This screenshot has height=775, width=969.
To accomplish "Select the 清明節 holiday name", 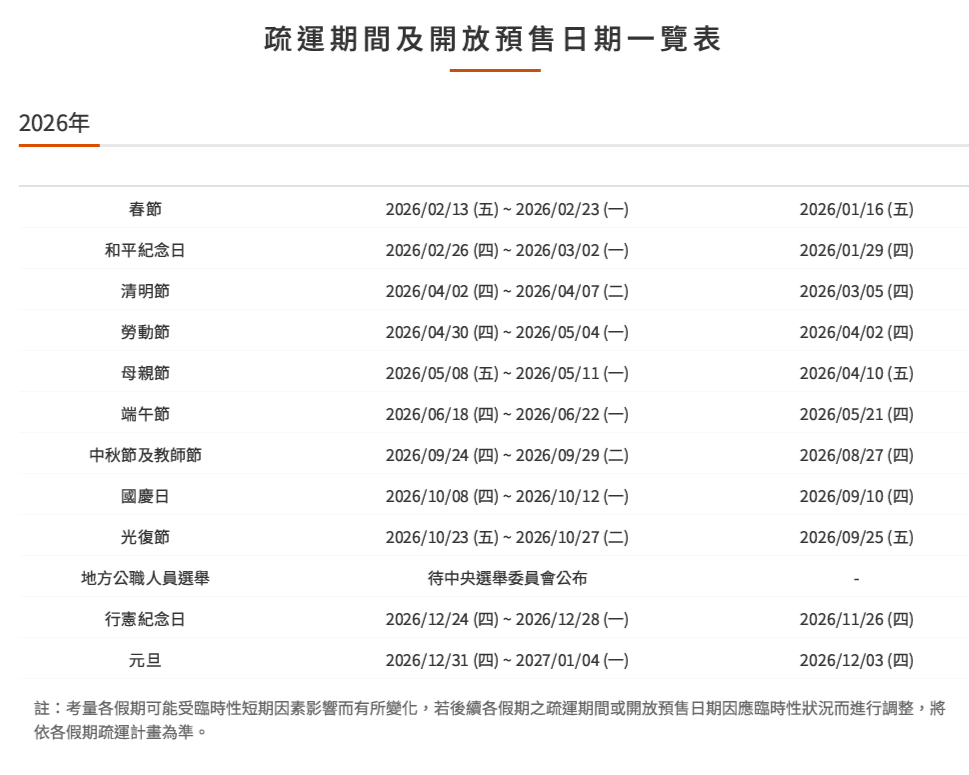I will tap(145, 292).
